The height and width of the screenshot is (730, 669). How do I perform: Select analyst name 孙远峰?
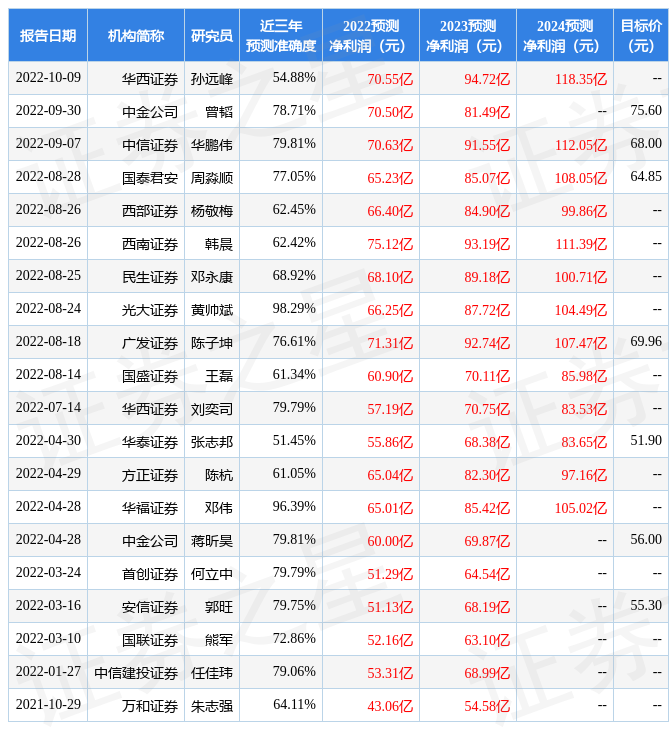tap(212, 79)
